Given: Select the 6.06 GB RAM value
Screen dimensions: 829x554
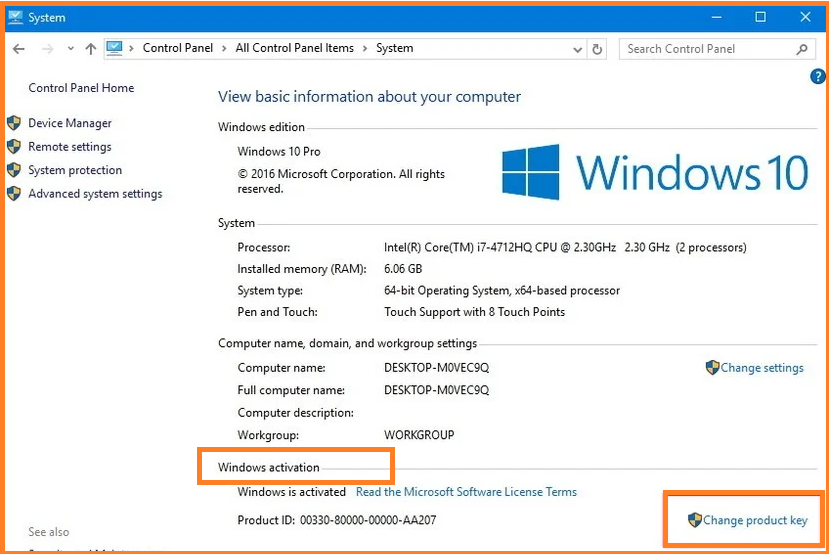Looking at the screenshot, I should (403, 269).
